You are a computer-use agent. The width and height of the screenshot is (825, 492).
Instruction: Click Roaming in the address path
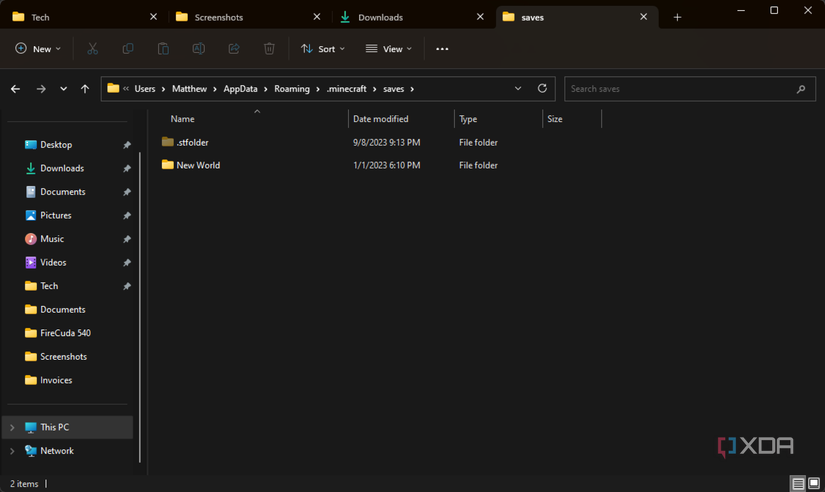pos(292,89)
